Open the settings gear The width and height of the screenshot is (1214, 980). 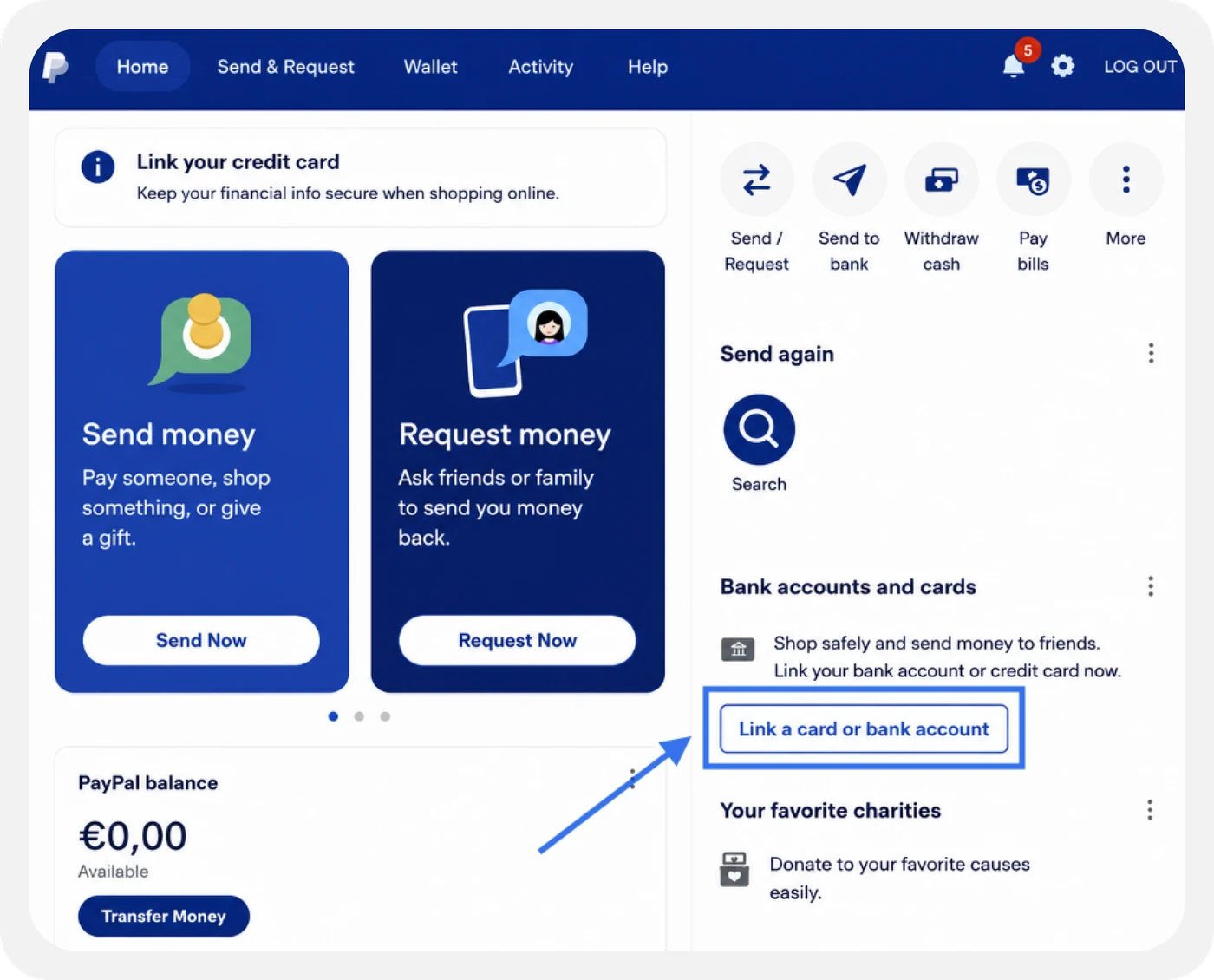click(x=1063, y=66)
